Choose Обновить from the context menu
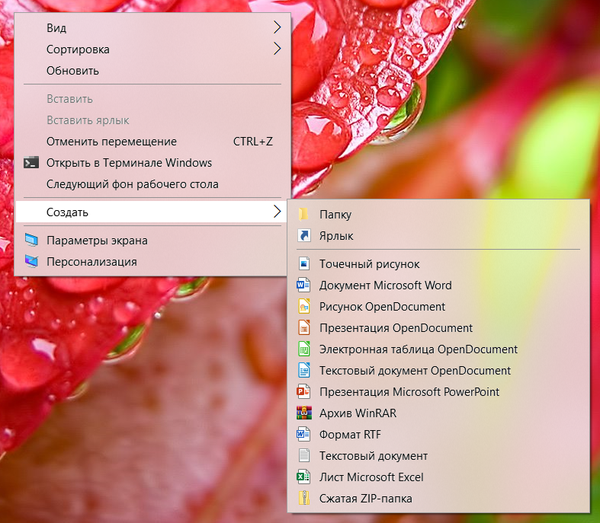600x523 pixels. [x=72, y=71]
